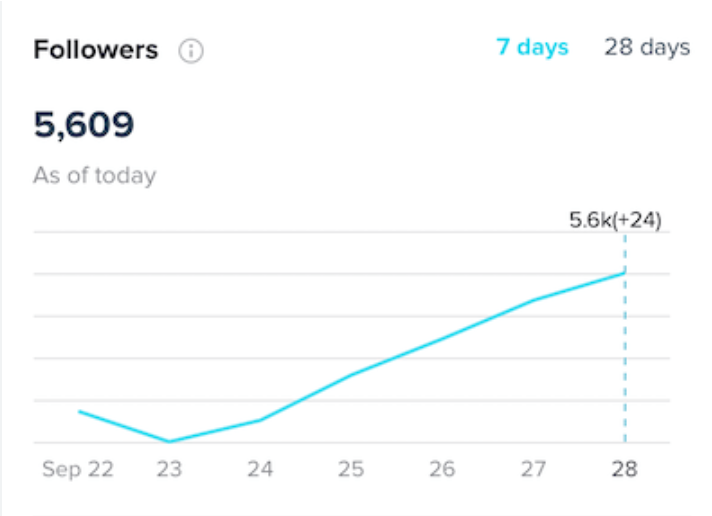
Task: Click the Sep 22 axis label
Action: (78, 469)
